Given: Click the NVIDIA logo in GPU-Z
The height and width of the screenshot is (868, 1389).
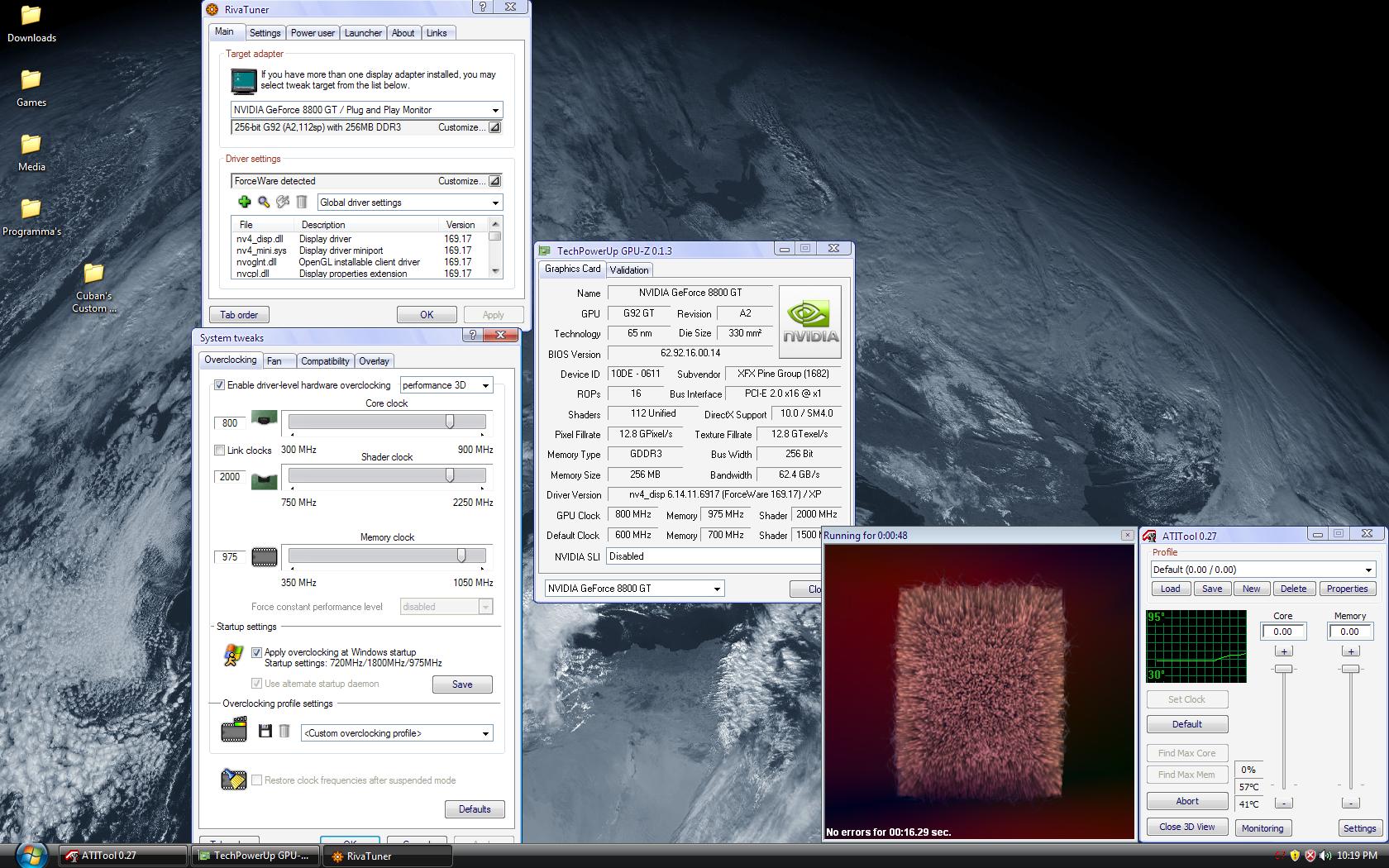Looking at the screenshot, I should [810, 322].
